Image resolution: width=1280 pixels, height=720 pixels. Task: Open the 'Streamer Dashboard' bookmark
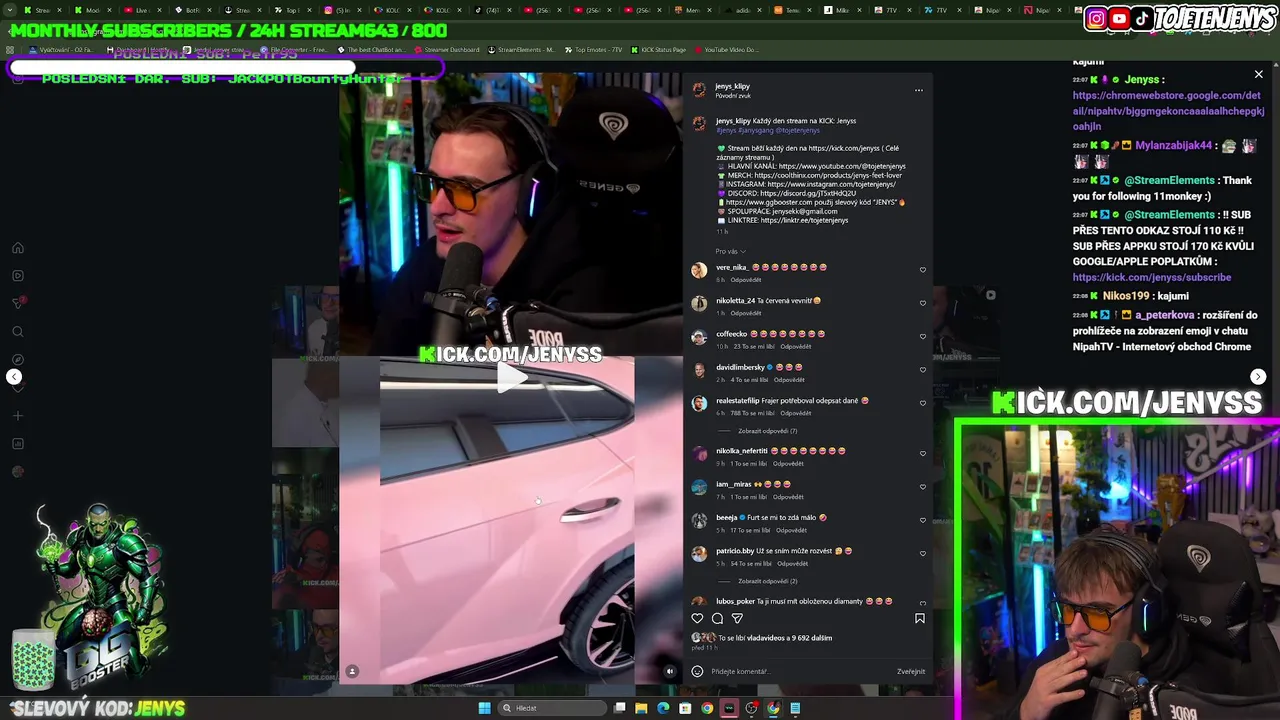point(446,50)
